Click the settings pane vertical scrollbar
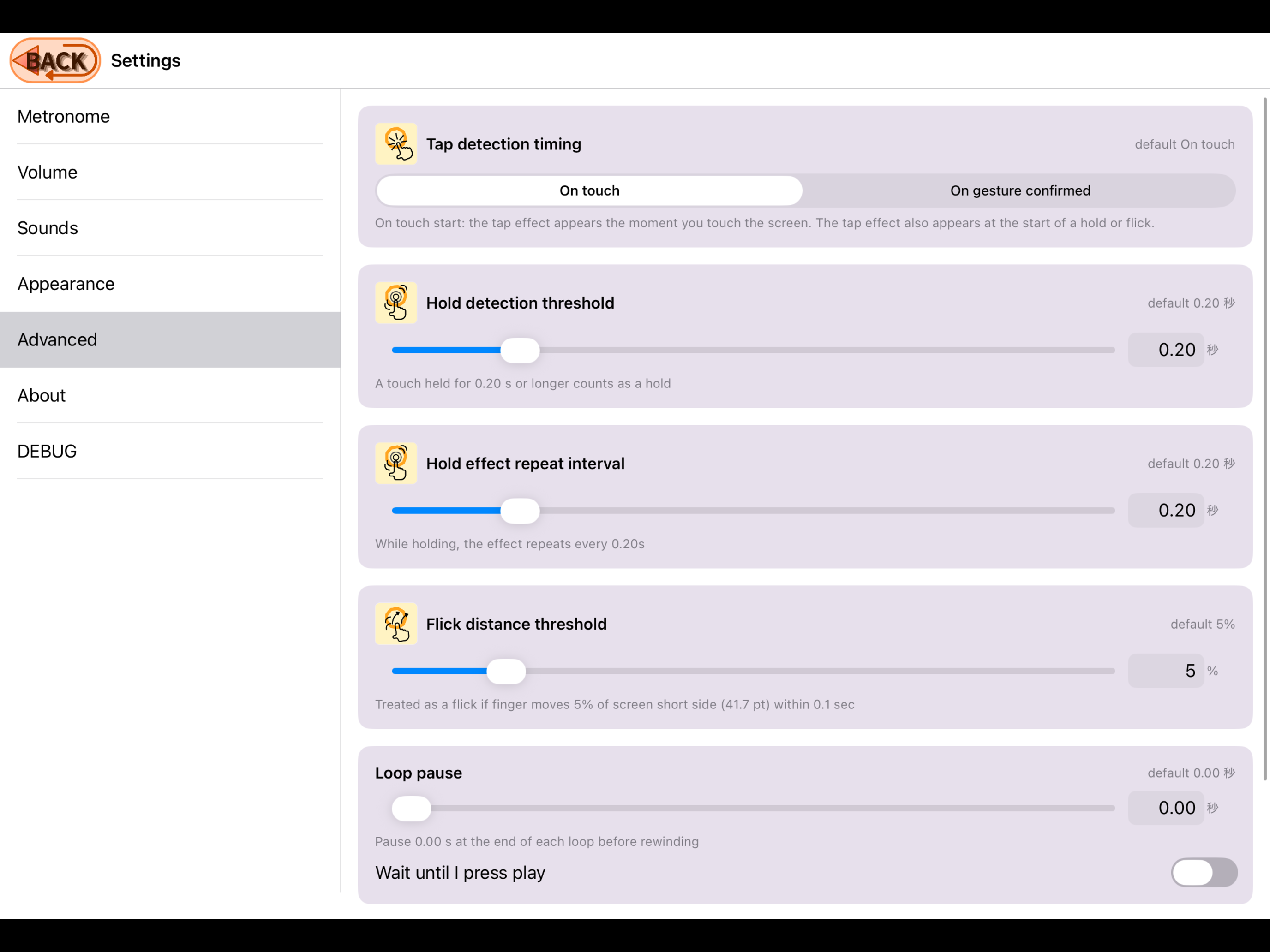The height and width of the screenshot is (952, 1270). tap(1264, 439)
